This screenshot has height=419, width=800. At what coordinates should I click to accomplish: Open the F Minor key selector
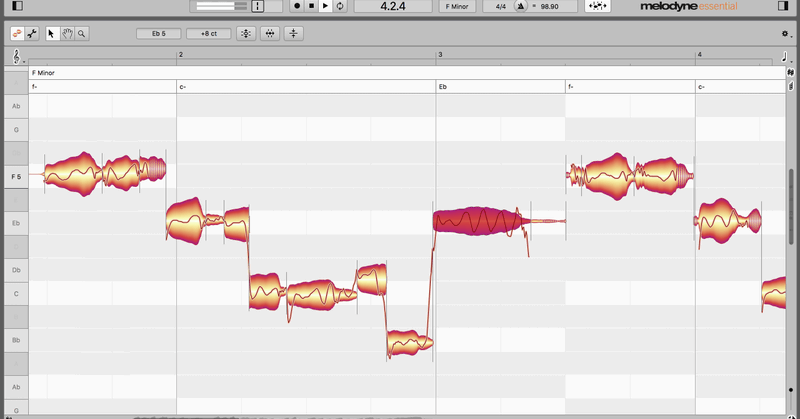pyautogui.click(x=457, y=6)
